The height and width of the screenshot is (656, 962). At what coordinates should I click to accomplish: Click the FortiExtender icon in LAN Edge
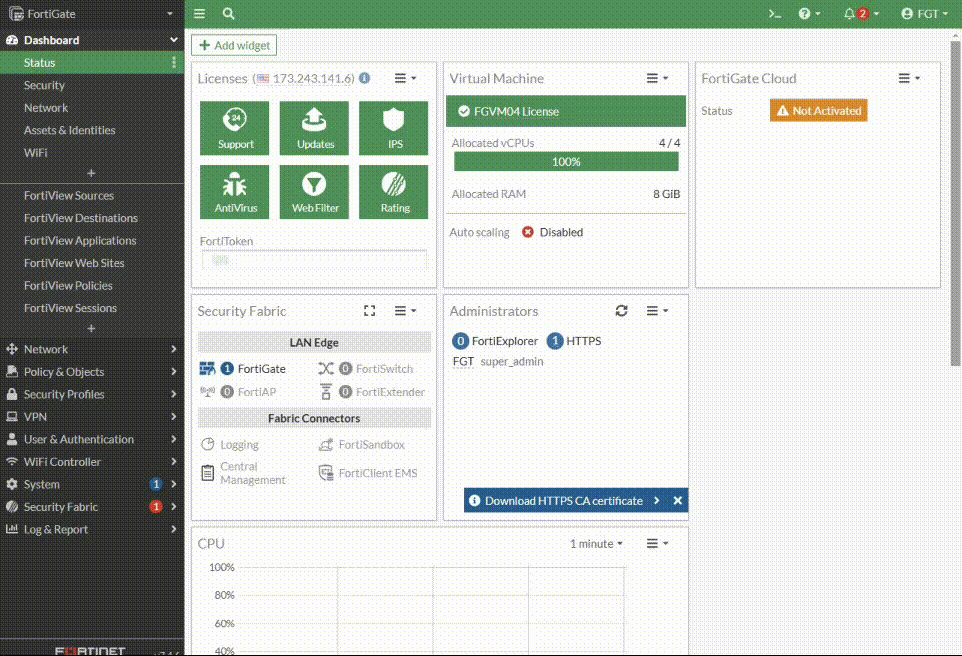pyautogui.click(x=326, y=392)
